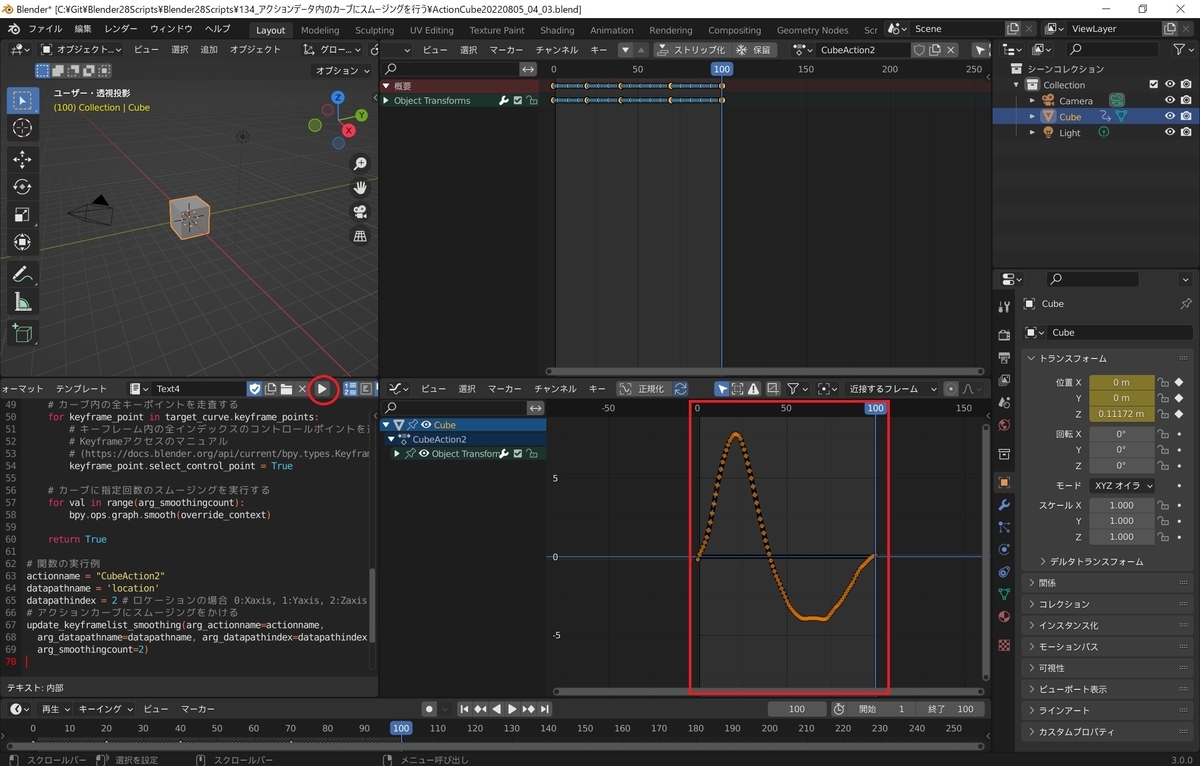
Task: Toggle Cube visibility eye in outliner
Action: (1169, 116)
